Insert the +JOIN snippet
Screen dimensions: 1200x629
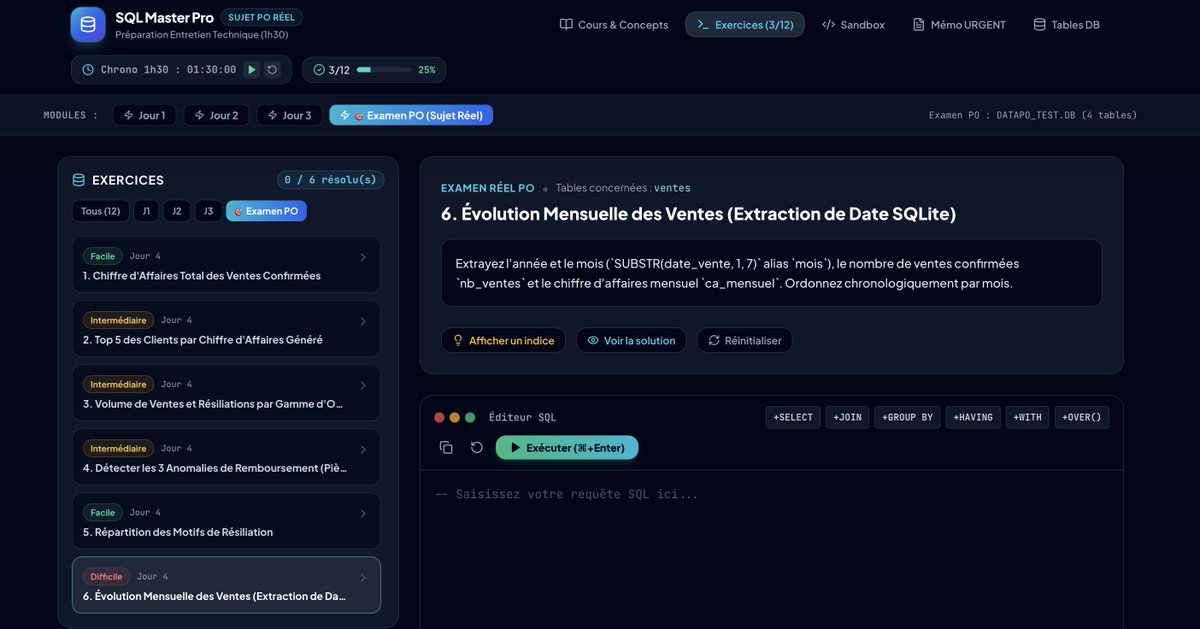tap(848, 417)
